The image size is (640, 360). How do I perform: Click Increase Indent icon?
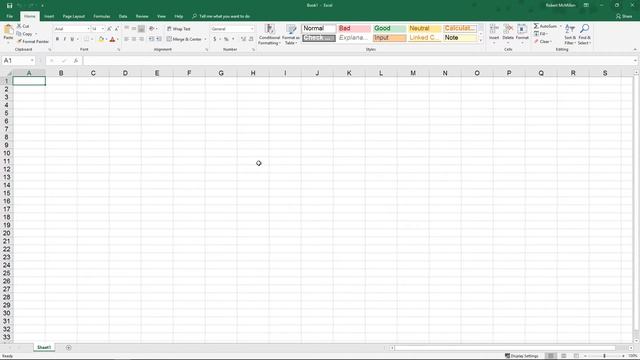(x=159, y=39)
